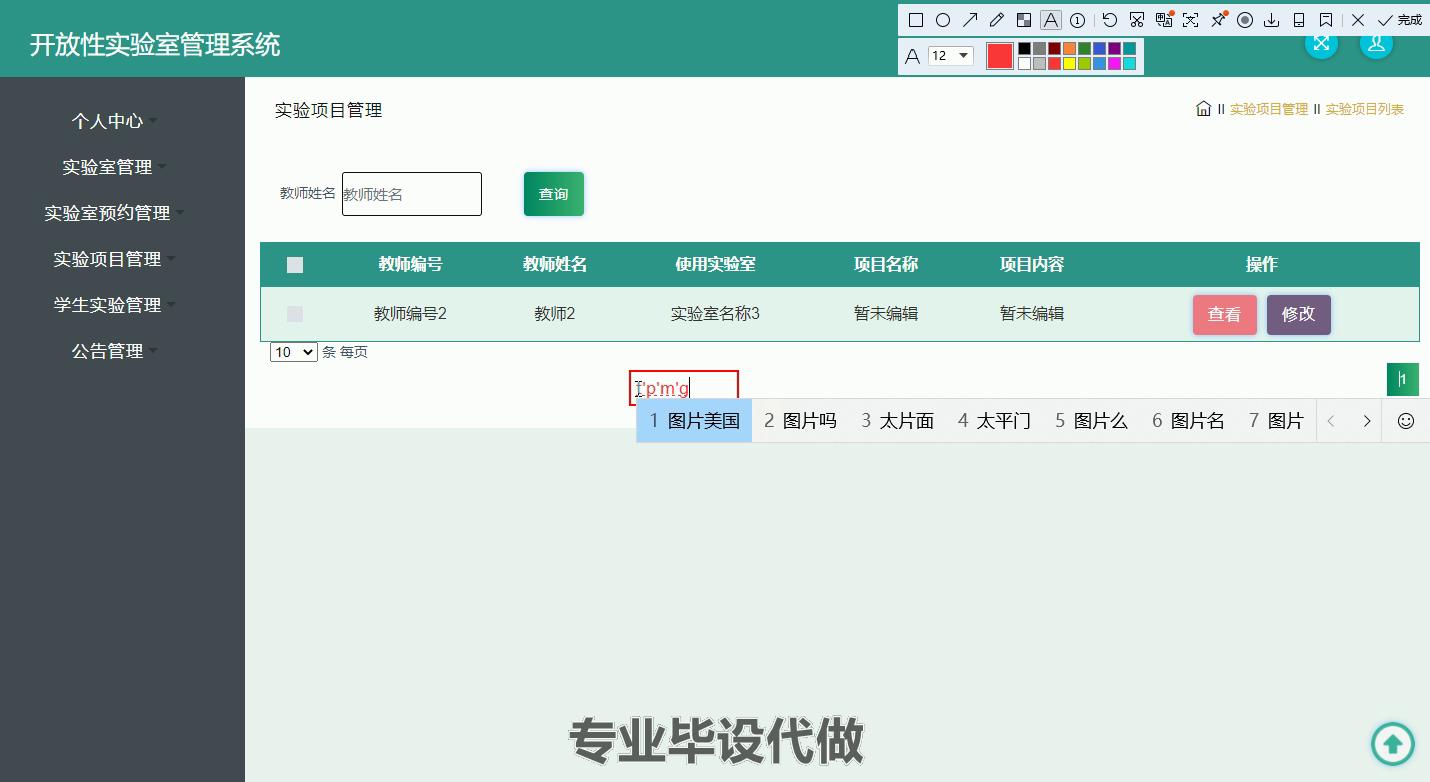
Task: Pin the screenshot to screen
Action: pyautogui.click(x=1218, y=19)
